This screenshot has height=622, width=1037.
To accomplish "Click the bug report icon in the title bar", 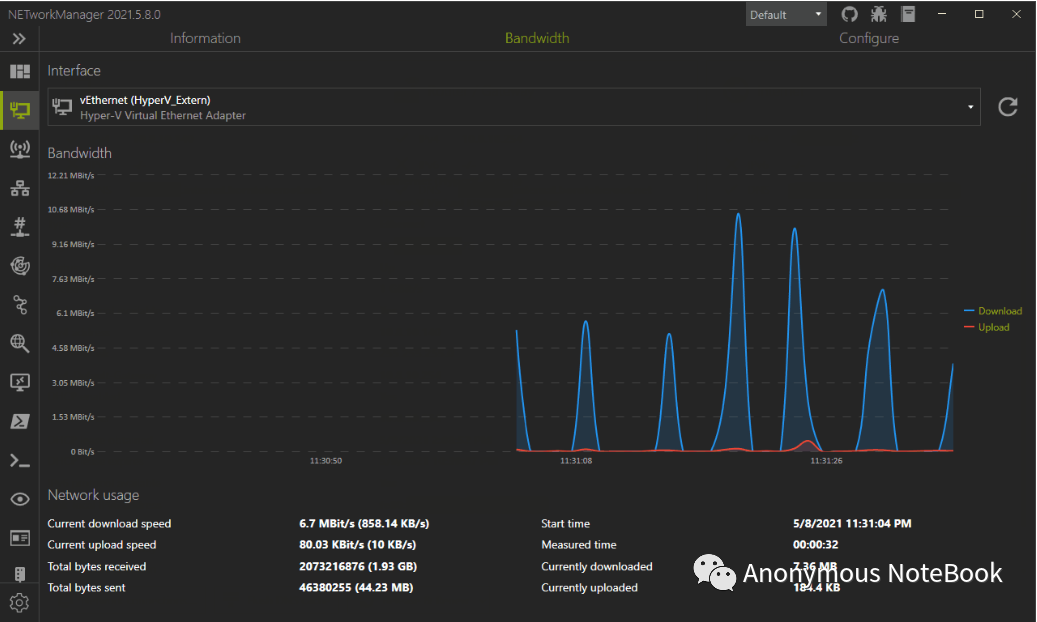I will click(879, 15).
